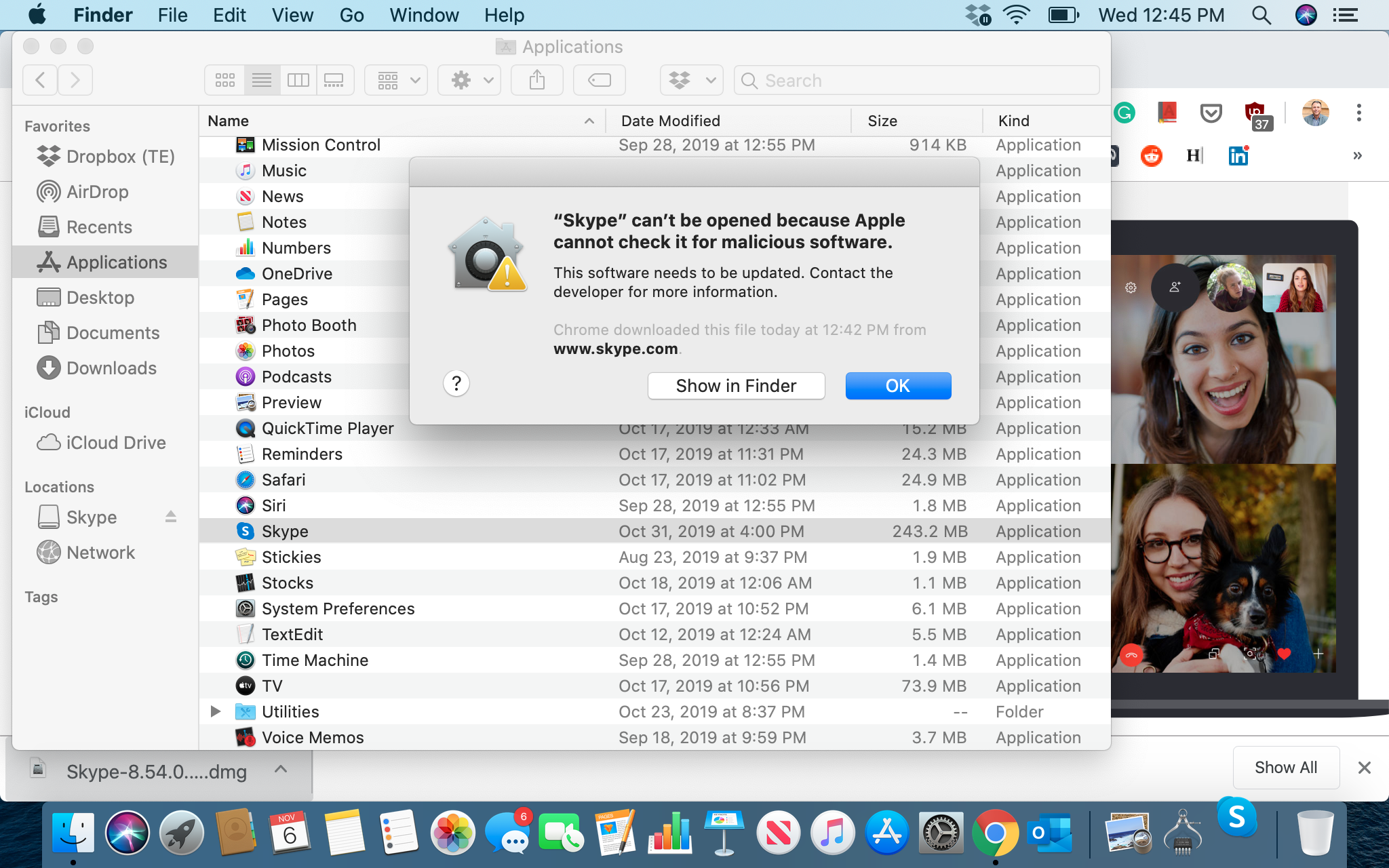This screenshot has height=868, width=1389.
Task: Open Notification Center icon
Action: tap(1345, 15)
